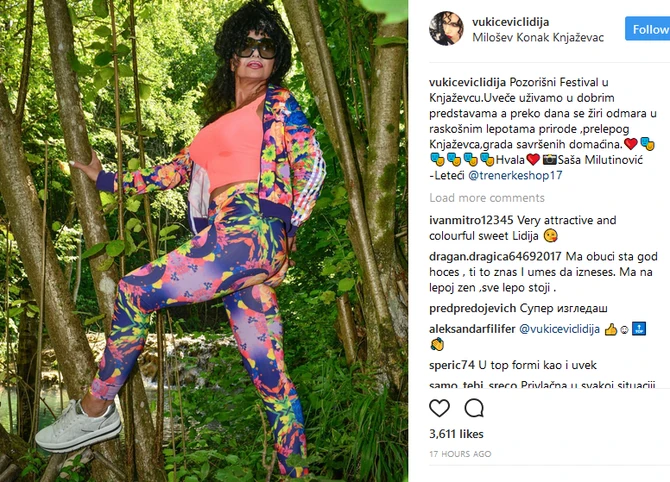Like the post with the heart icon
The width and height of the screenshot is (670, 482).
439,408
